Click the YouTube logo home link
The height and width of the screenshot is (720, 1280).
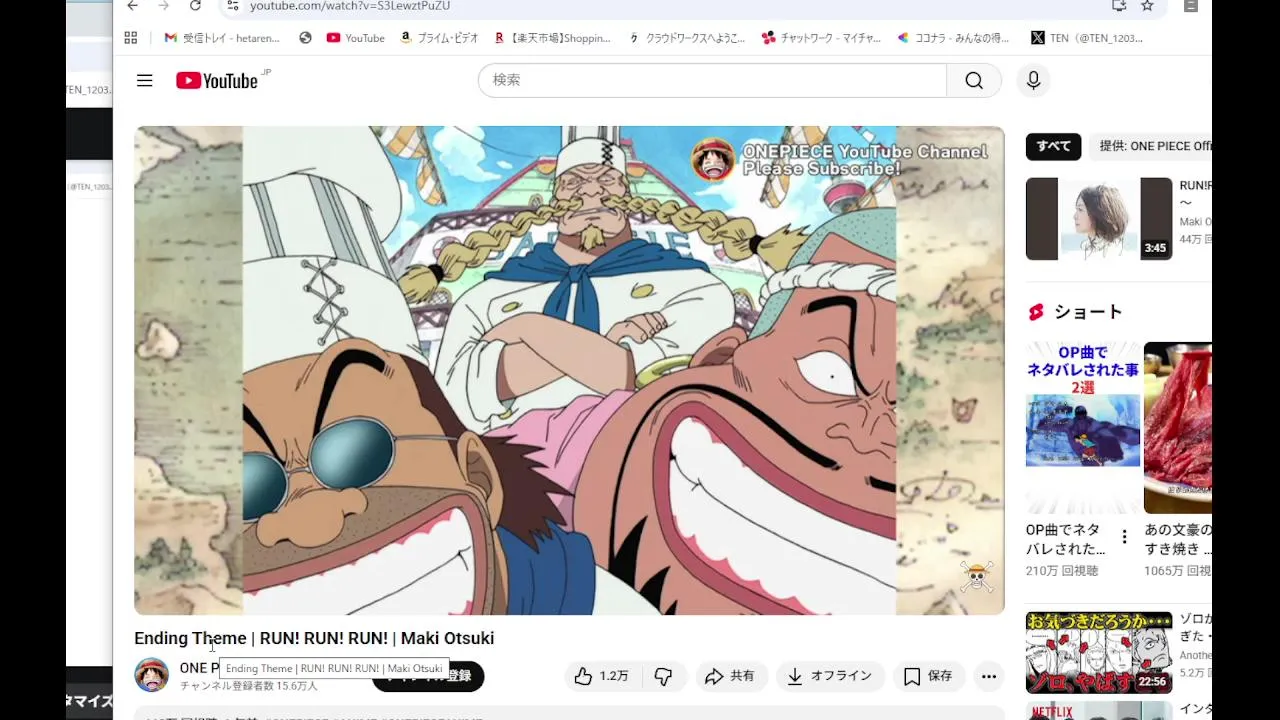click(217, 81)
